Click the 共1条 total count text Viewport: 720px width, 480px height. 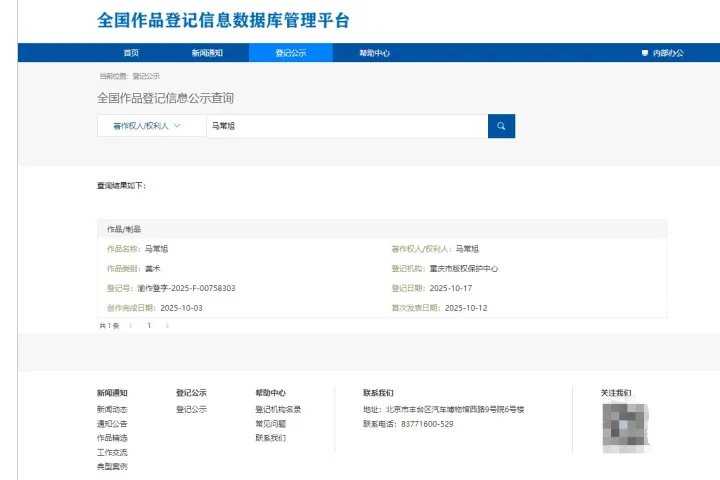(109, 326)
